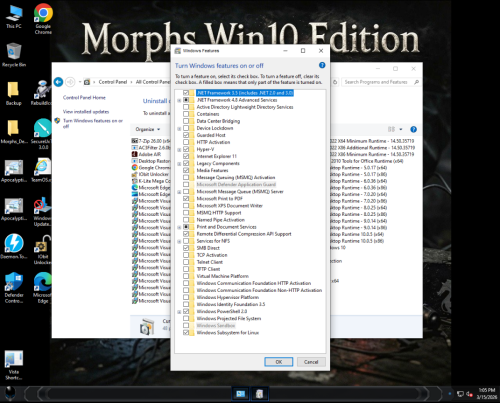Click the network icon in system tray
This screenshot has height=403, width=500.
(460, 394)
